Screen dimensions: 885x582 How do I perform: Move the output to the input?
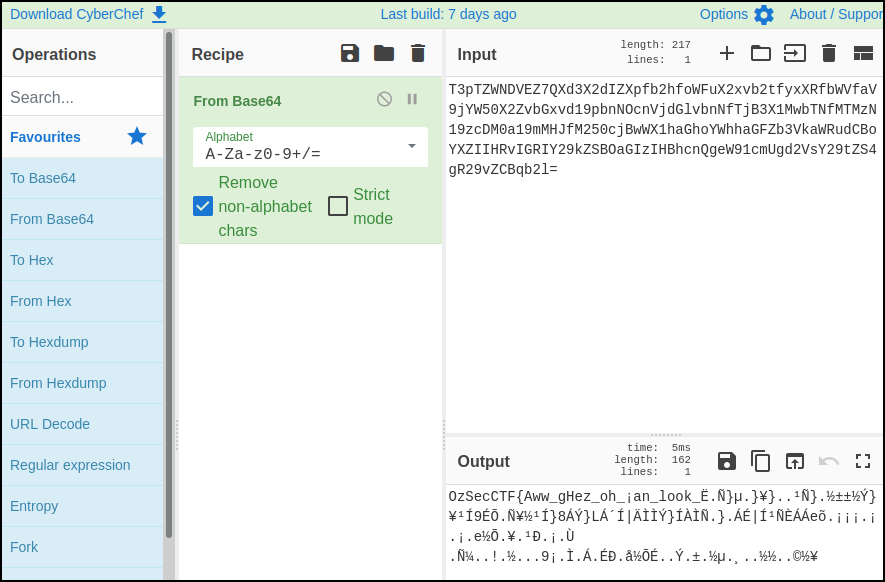pyautogui.click(x=795, y=461)
